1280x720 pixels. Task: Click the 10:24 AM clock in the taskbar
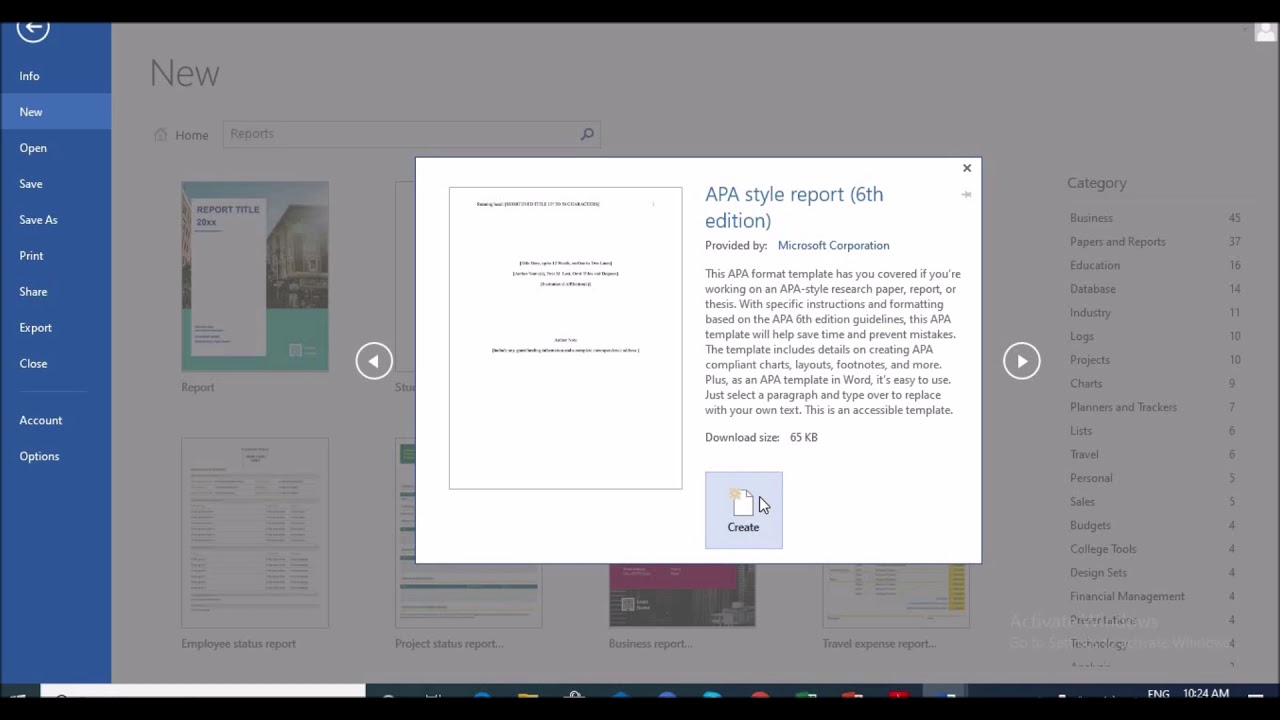pos(1205,693)
